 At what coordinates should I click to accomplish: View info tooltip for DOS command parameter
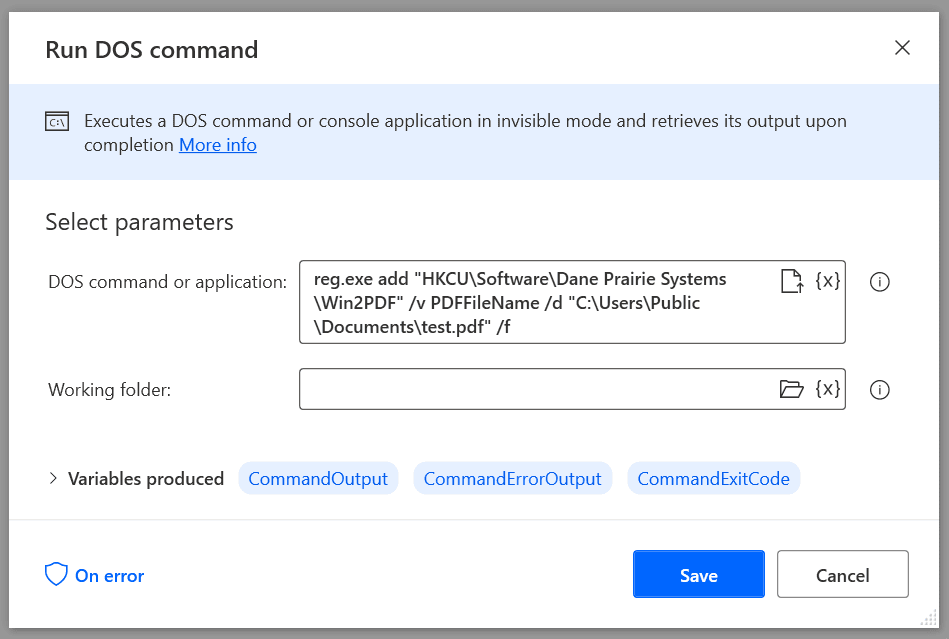(880, 282)
